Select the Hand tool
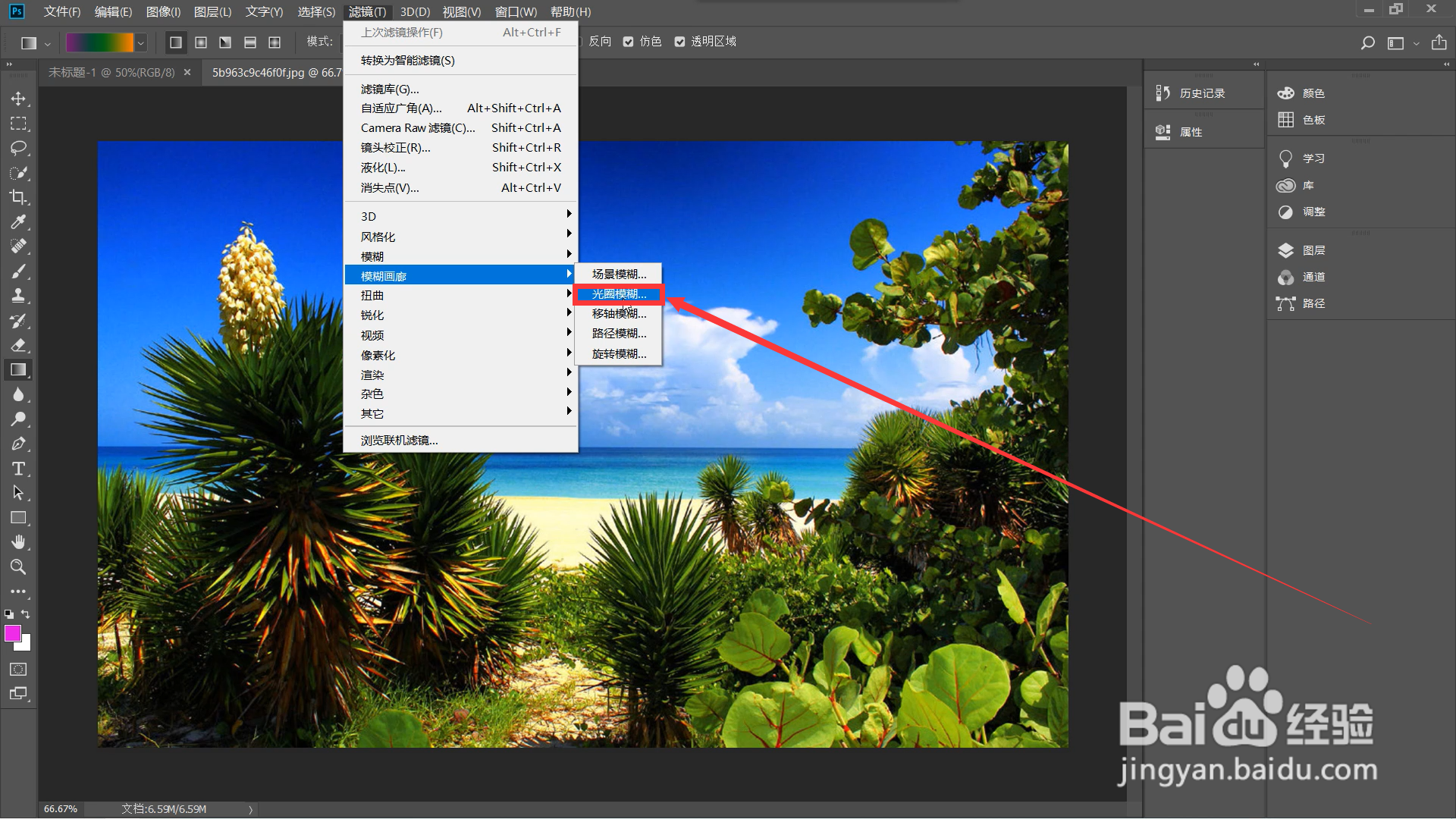The image size is (1456, 819). (18, 542)
